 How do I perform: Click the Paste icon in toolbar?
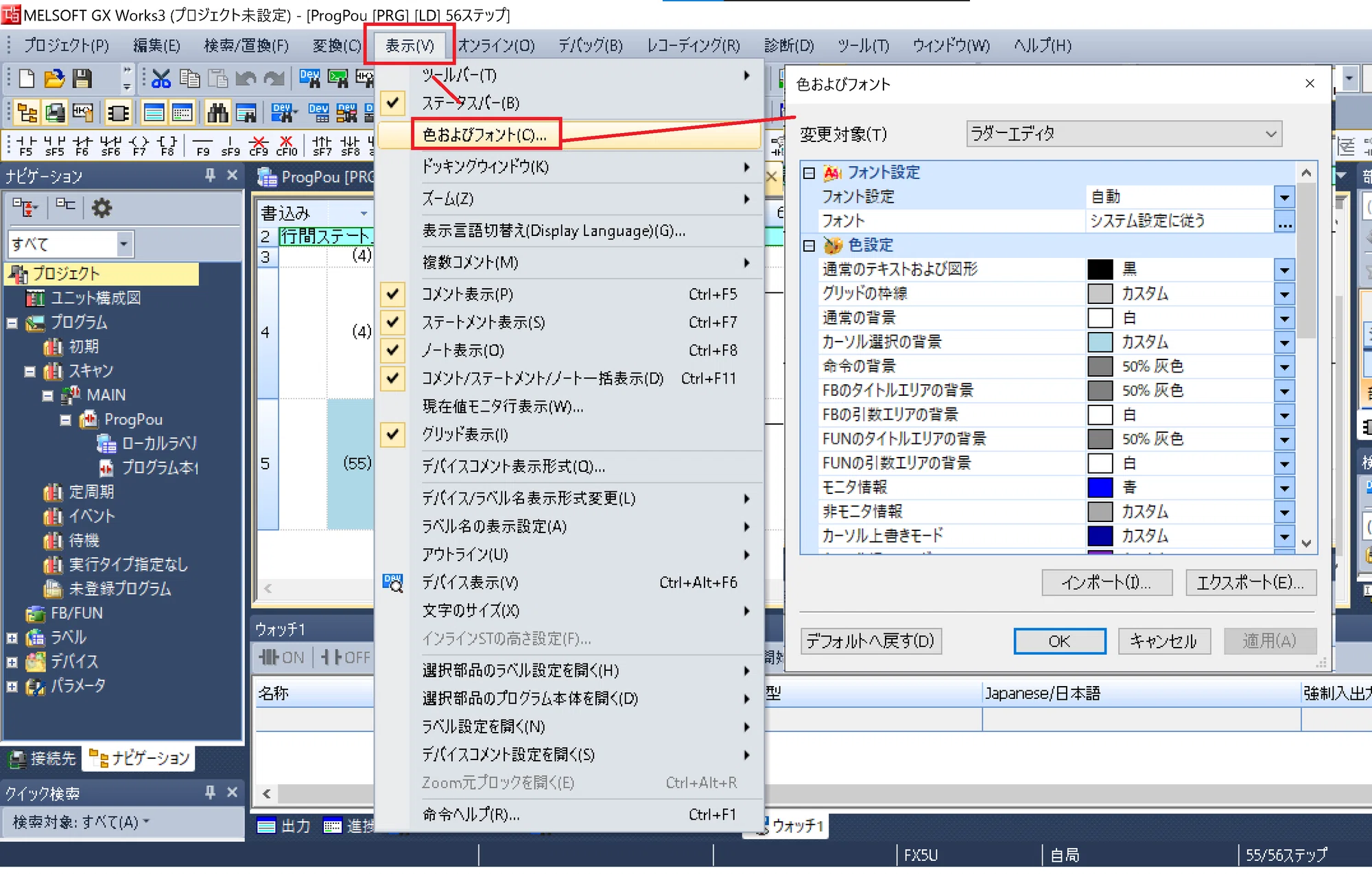(217, 78)
